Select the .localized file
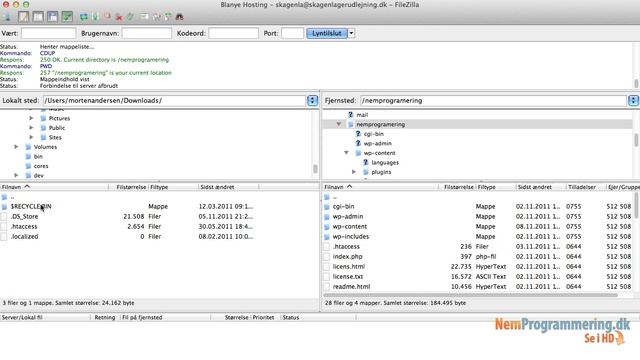 (24, 236)
